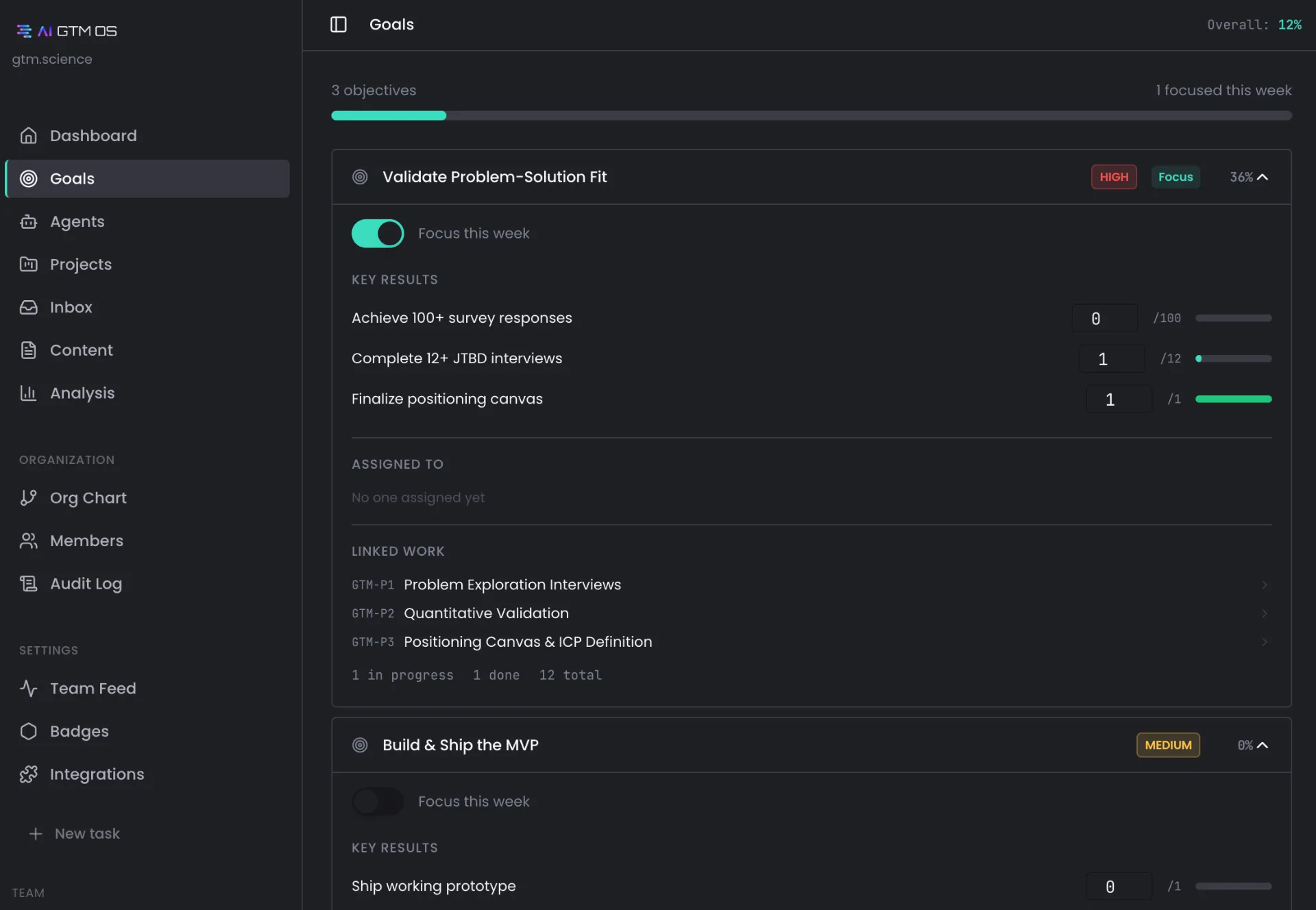Click the gtm.science workspace name
The width and height of the screenshot is (1316, 910).
pos(52,59)
